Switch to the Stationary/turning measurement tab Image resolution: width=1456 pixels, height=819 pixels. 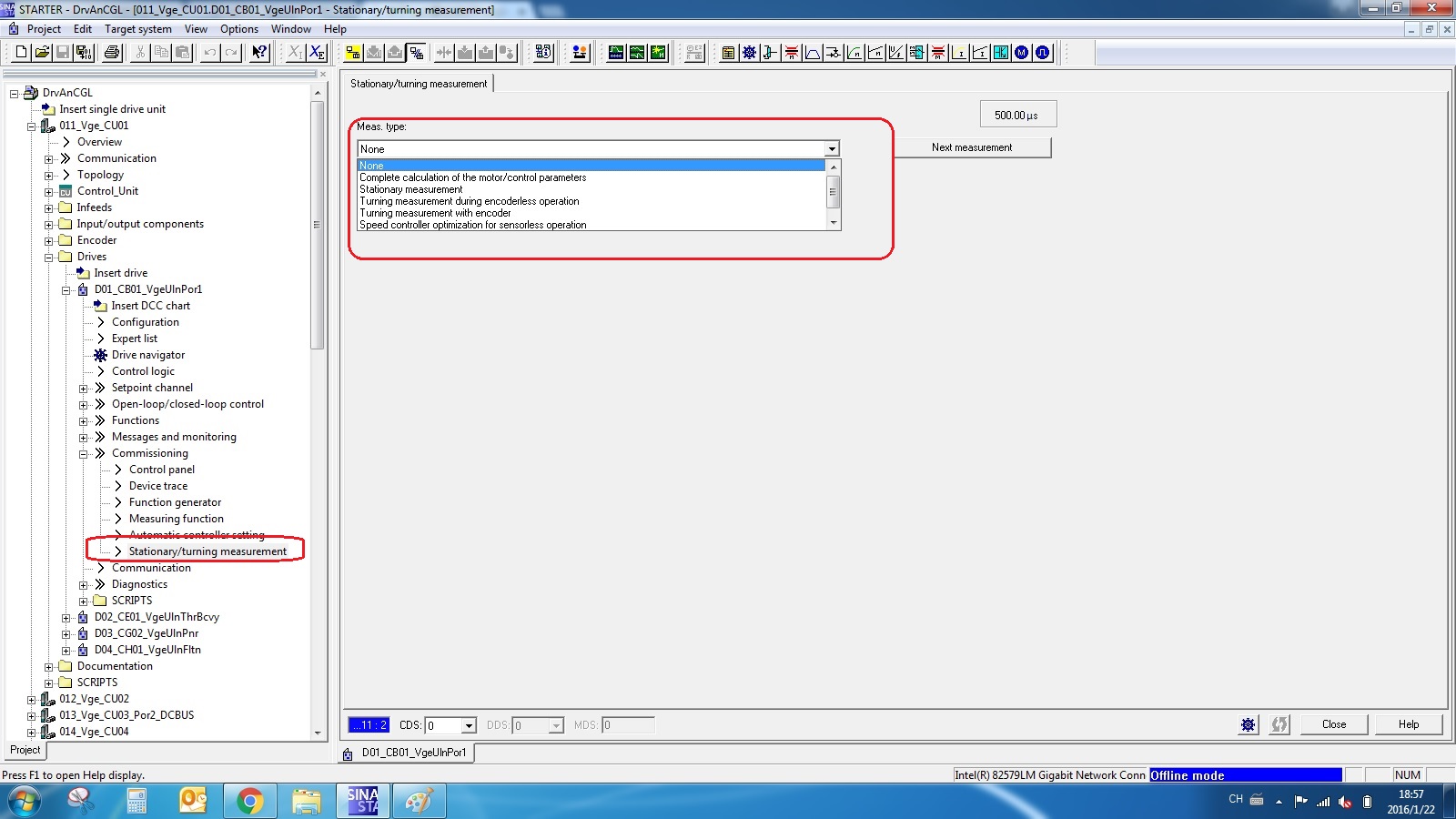pyautogui.click(x=419, y=84)
